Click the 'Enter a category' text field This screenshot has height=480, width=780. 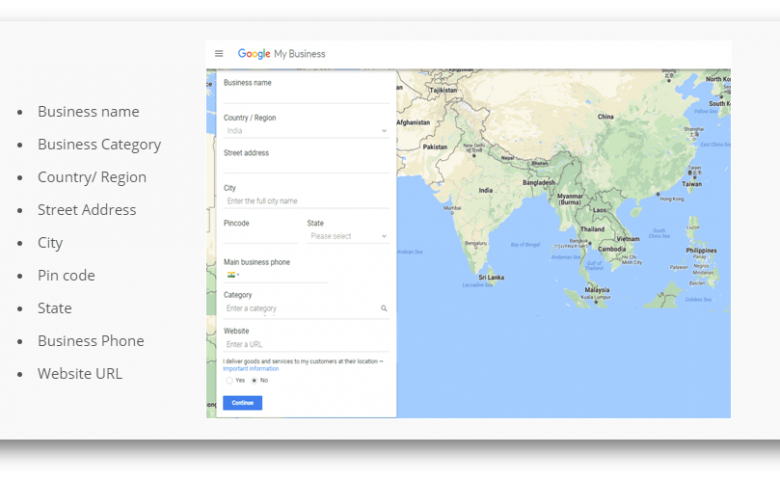[x=300, y=309]
